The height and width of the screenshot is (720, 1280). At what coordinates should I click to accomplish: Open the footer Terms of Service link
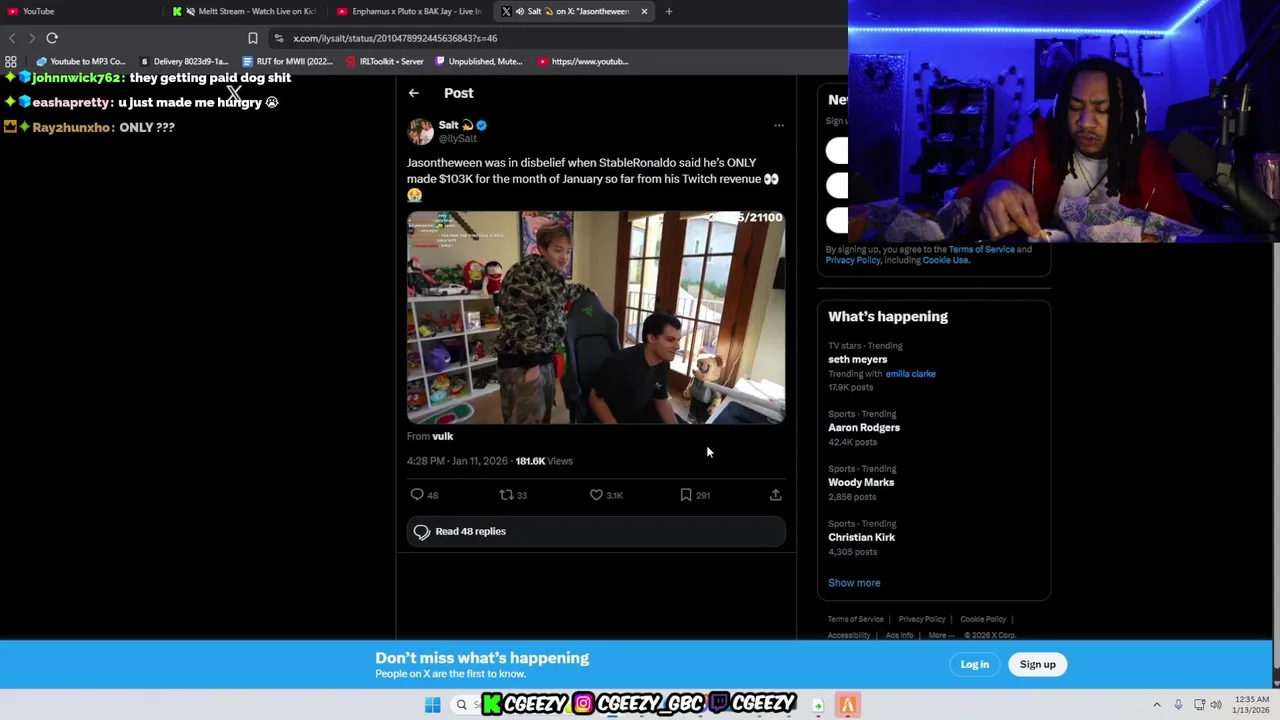856,619
